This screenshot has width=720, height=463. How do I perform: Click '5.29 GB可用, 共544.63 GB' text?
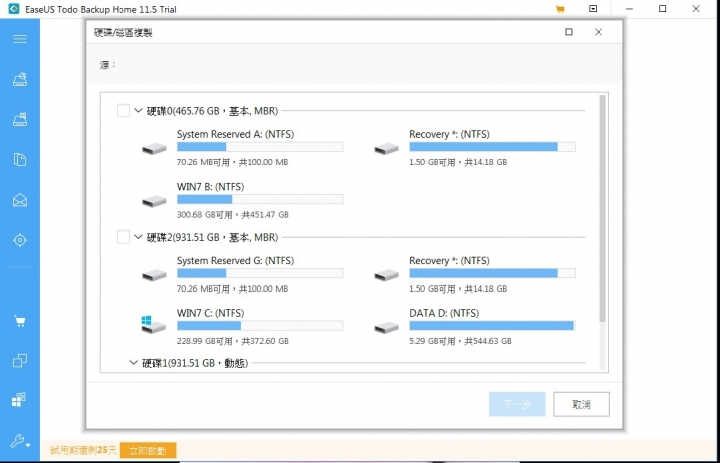pos(461,341)
